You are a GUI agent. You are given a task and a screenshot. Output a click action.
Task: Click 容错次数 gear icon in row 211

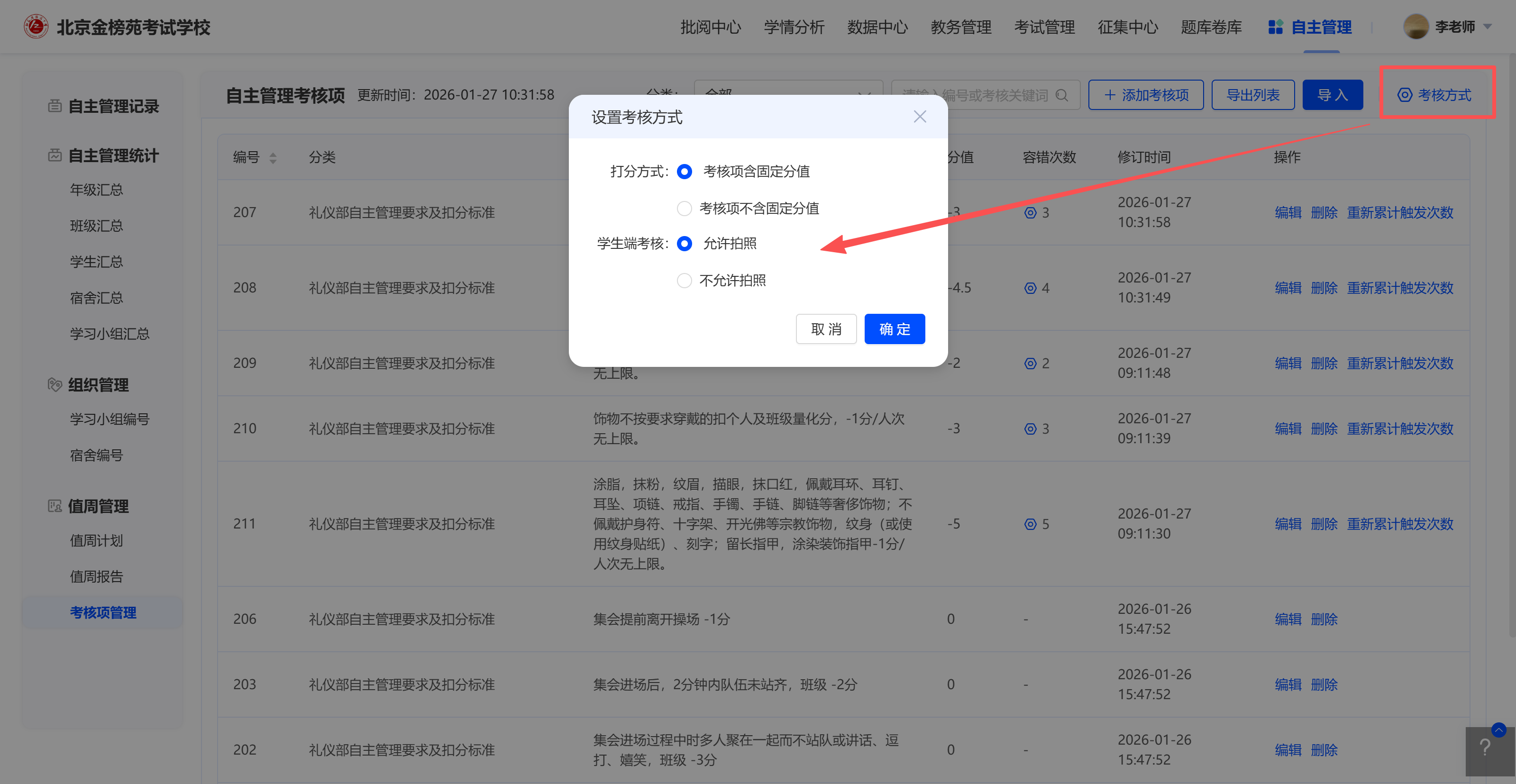(x=1030, y=524)
